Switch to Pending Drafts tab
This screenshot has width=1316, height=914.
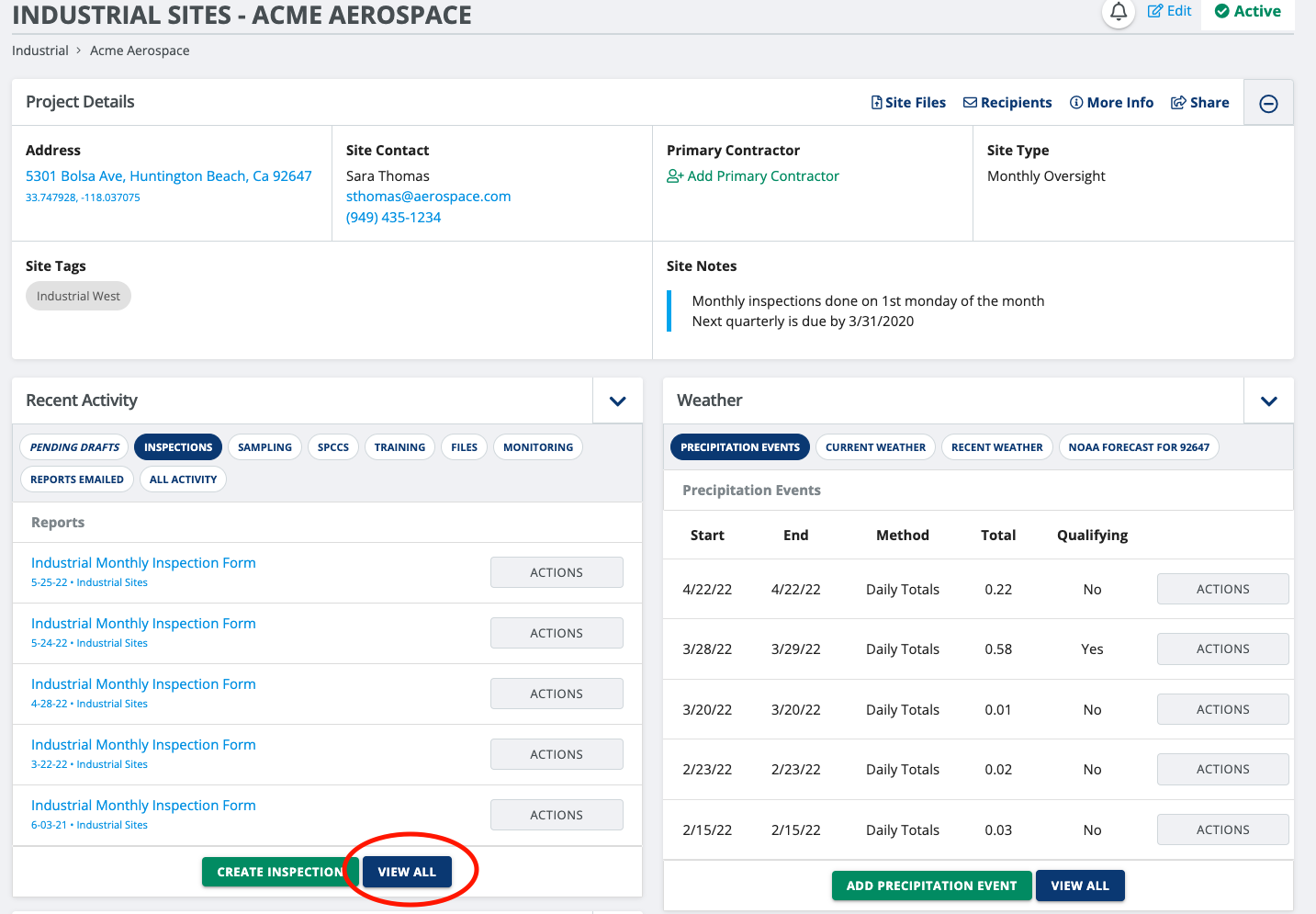(x=75, y=447)
